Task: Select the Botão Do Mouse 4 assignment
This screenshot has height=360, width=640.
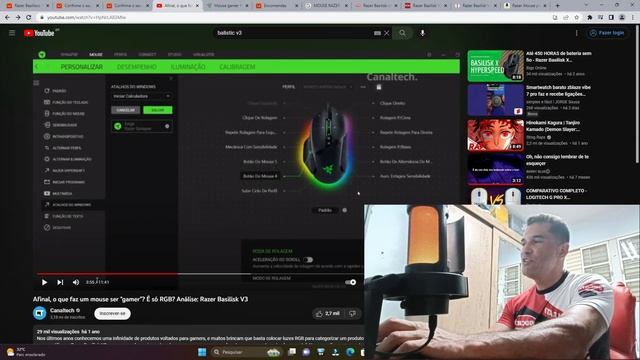Action: click(260, 176)
